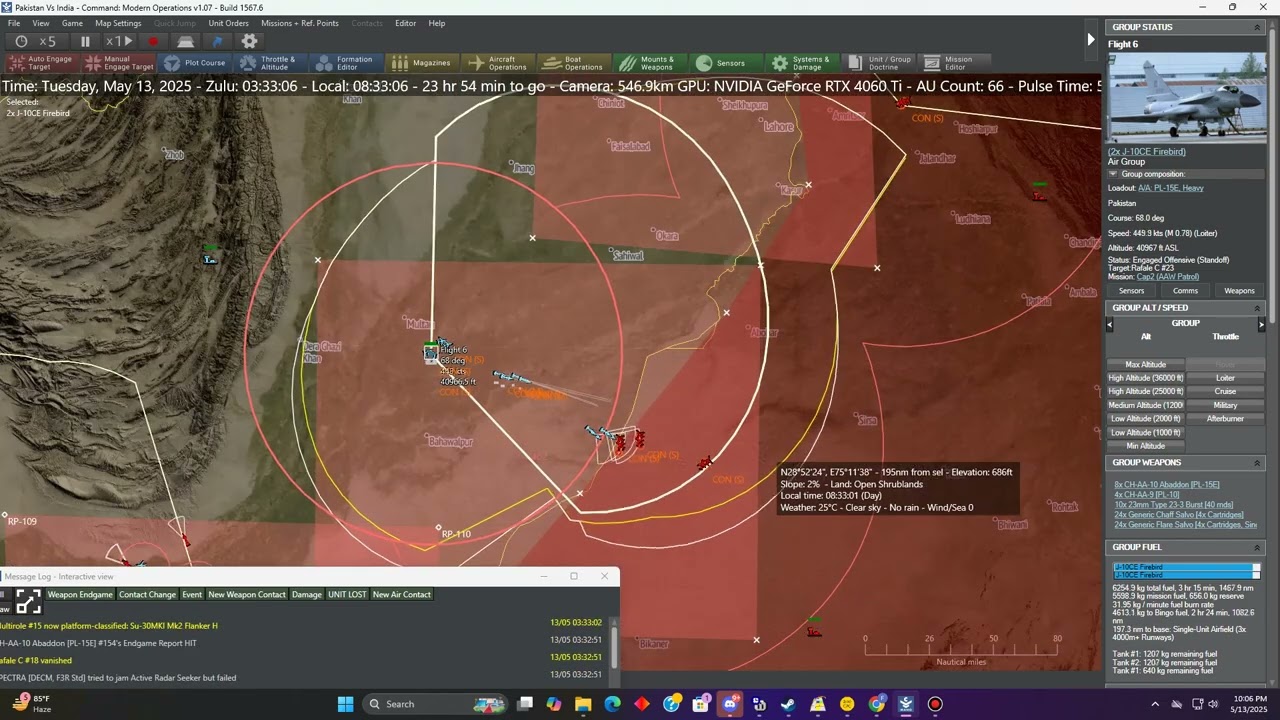Click the blue arrow toolbar icon
The height and width of the screenshot is (720, 1280).
coord(217,41)
